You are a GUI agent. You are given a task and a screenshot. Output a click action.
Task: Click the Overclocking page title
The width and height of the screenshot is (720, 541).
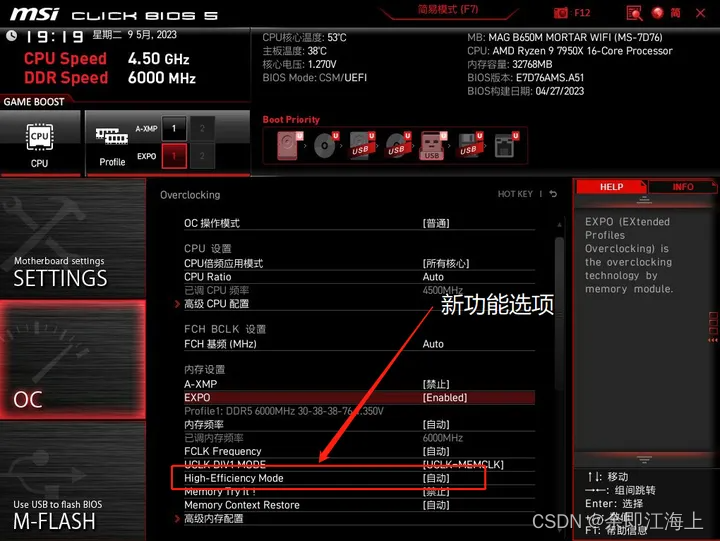pos(190,195)
